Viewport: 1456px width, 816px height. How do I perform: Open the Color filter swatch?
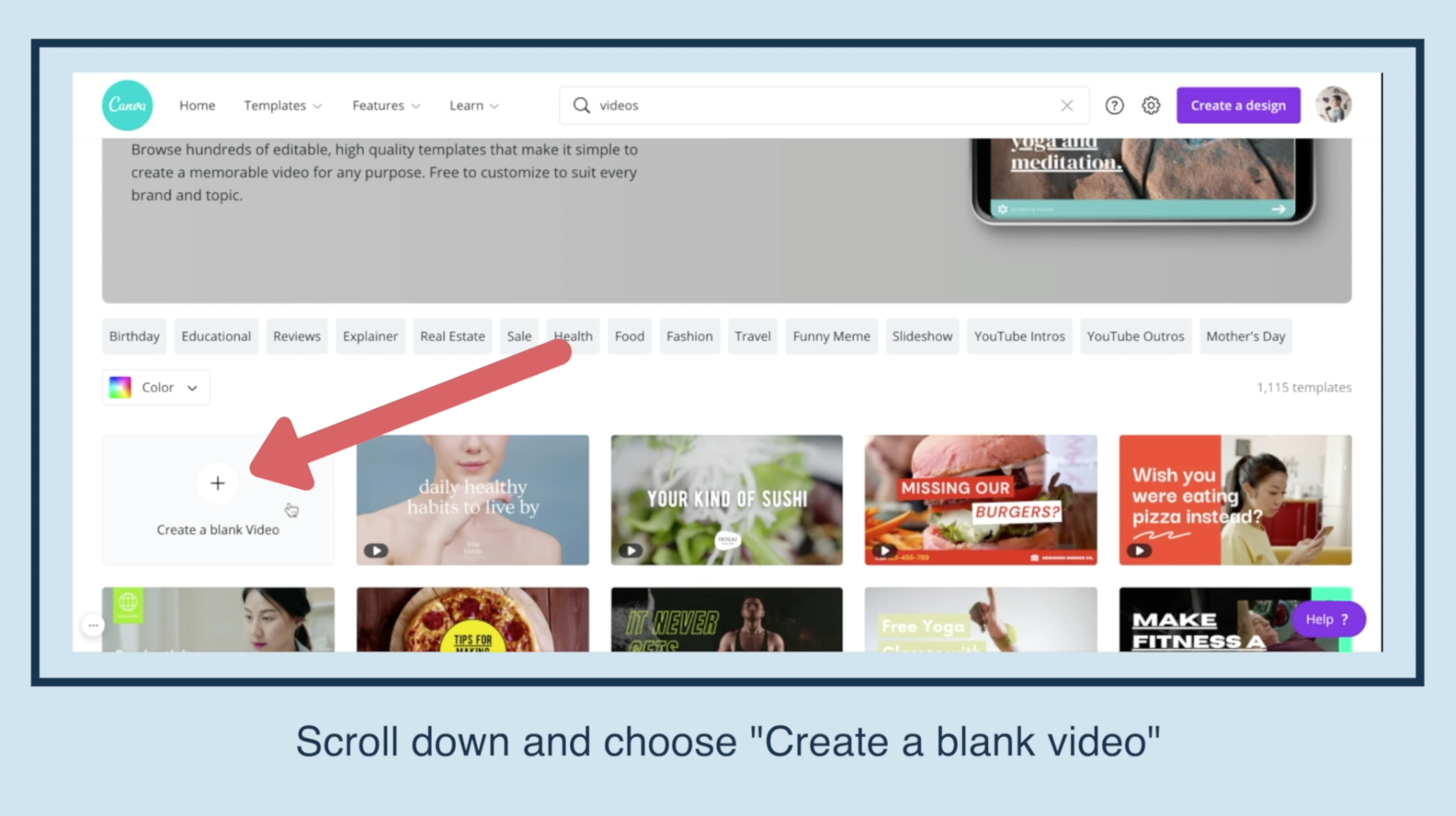pyautogui.click(x=120, y=388)
